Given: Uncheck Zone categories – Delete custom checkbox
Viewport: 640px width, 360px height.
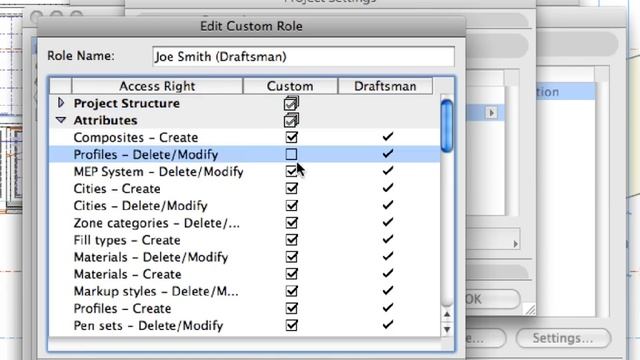Looking at the screenshot, I should [291, 223].
